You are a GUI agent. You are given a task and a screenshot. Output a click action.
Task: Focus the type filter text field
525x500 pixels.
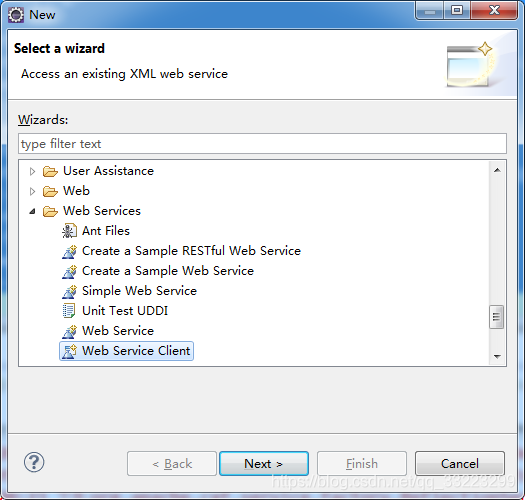click(262, 144)
